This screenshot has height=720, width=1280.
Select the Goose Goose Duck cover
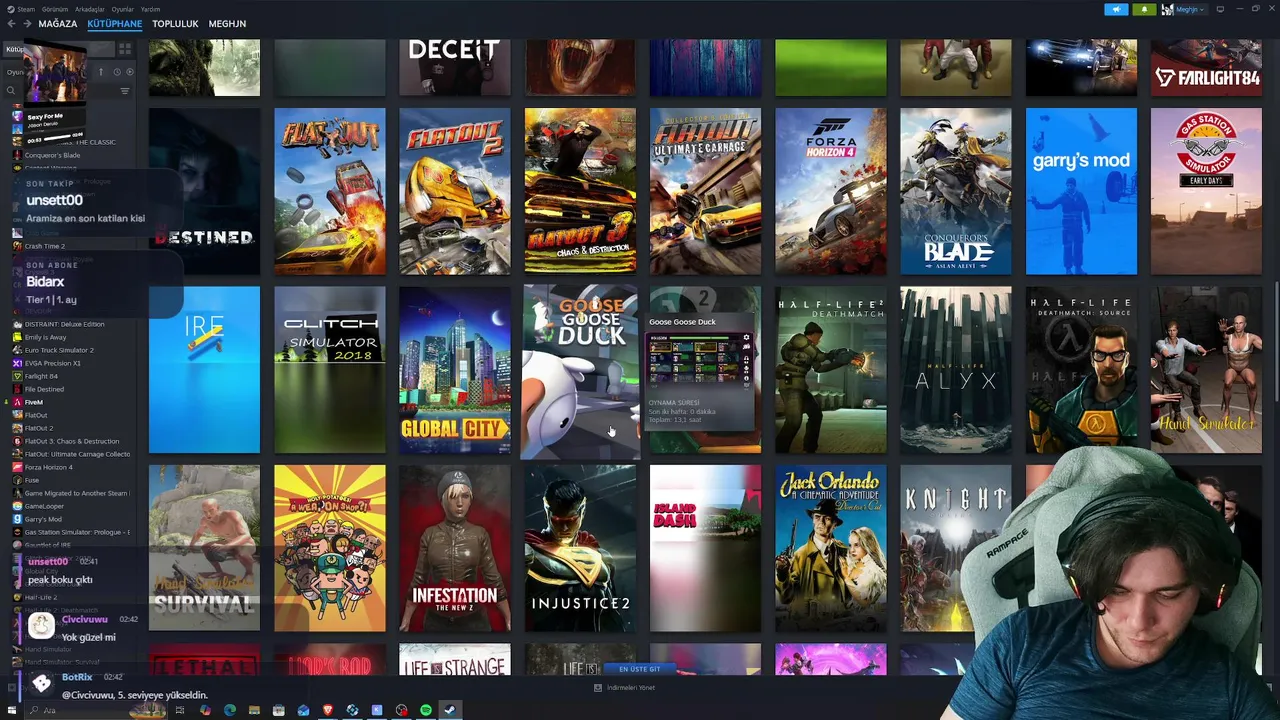580,370
